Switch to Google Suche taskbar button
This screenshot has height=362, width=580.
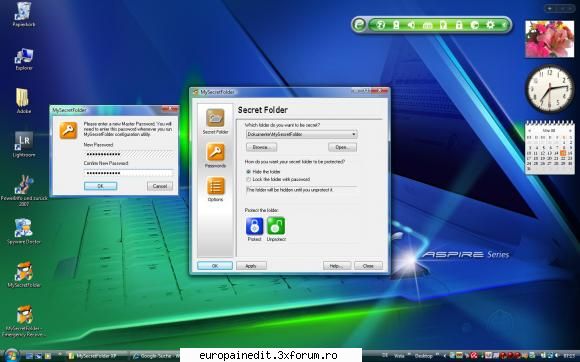point(155,356)
